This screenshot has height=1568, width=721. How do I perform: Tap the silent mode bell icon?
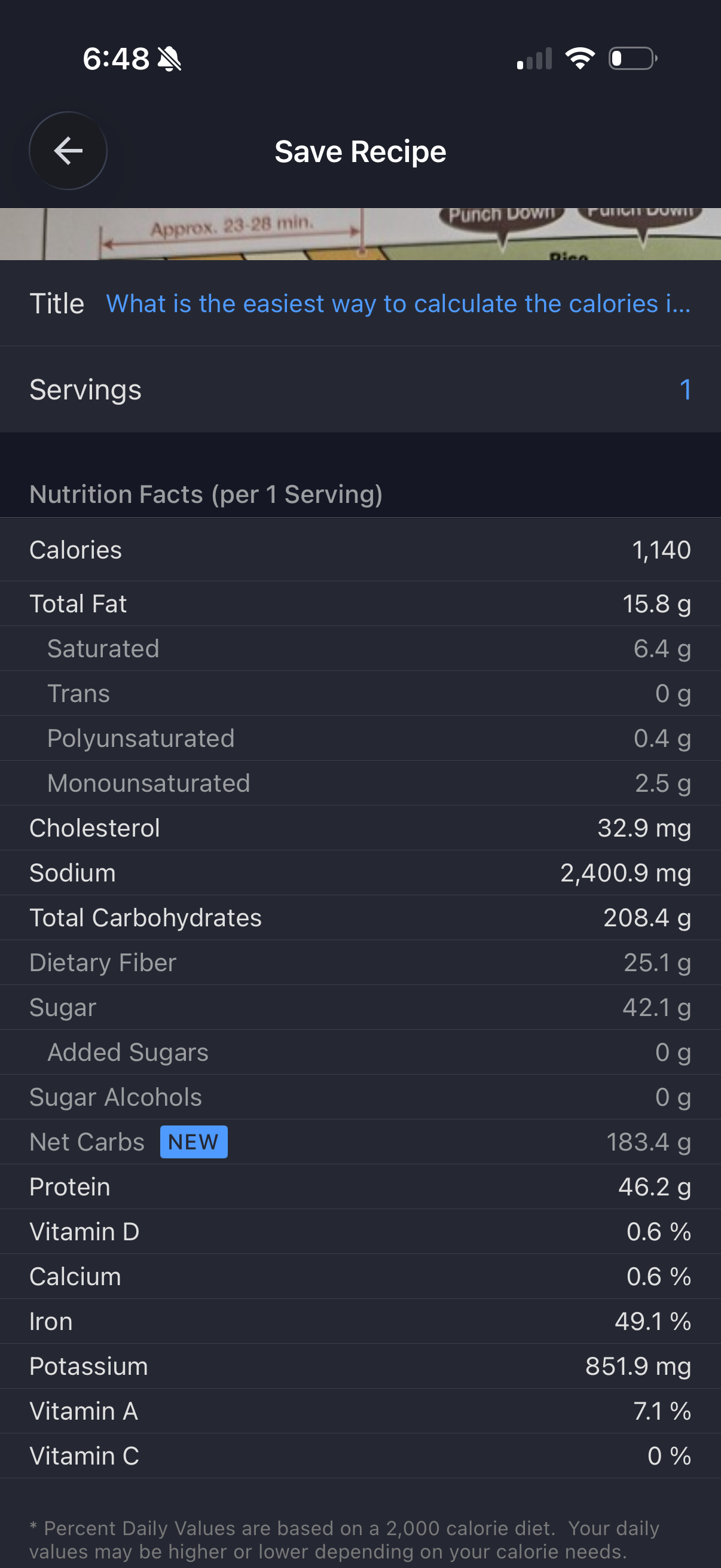coord(169,59)
